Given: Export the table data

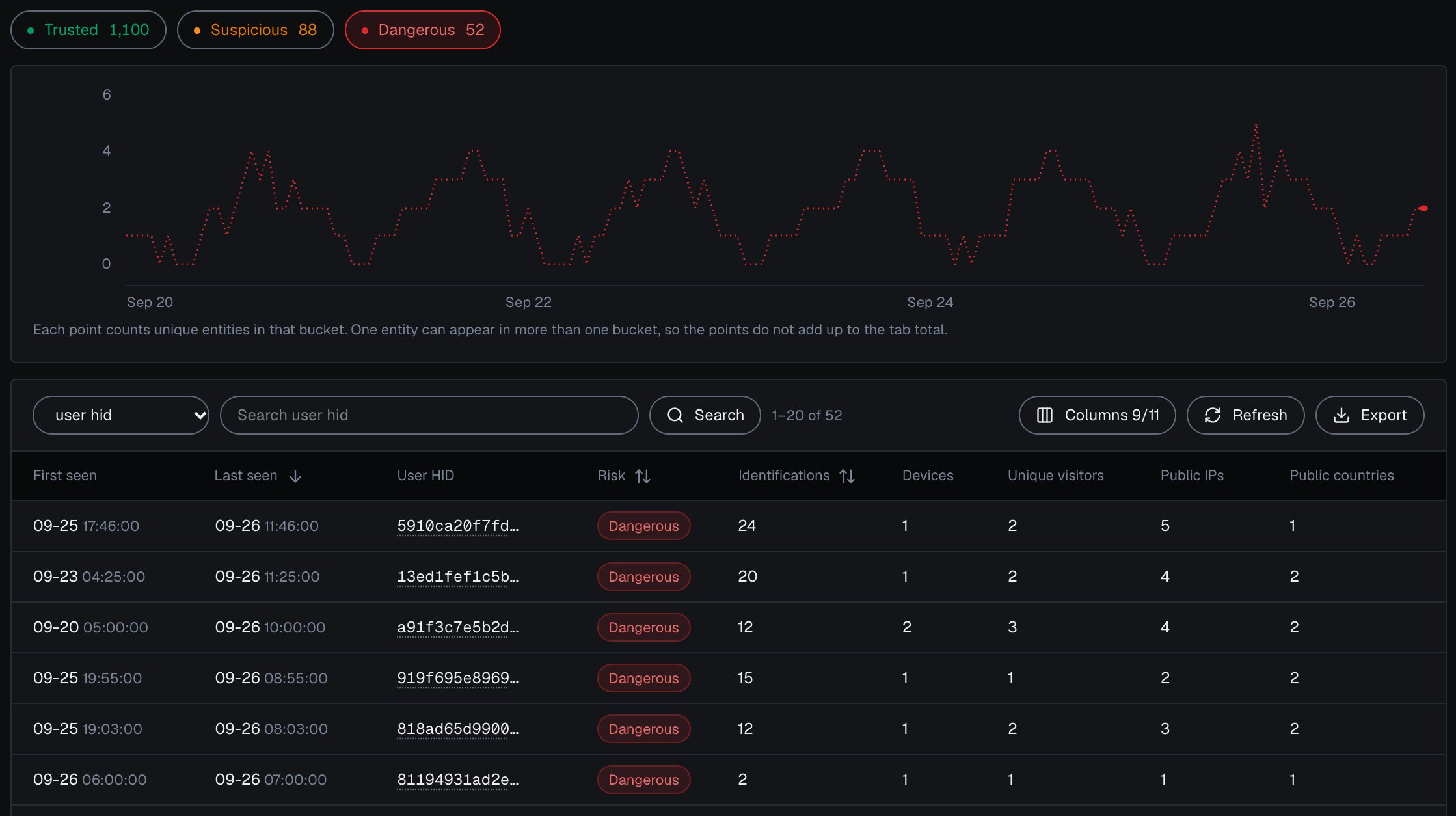Looking at the screenshot, I should coord(1370,415).
